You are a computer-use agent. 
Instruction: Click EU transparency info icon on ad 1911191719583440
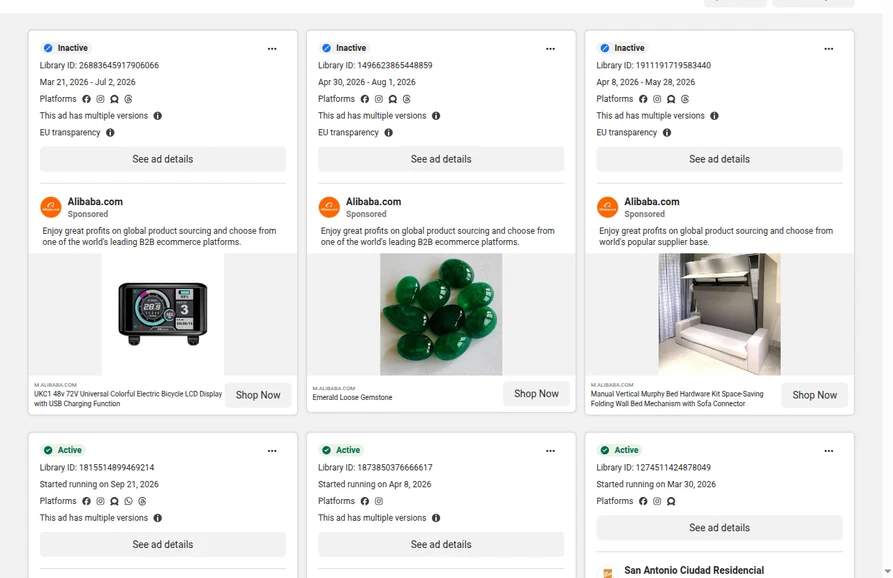point(667,133)
